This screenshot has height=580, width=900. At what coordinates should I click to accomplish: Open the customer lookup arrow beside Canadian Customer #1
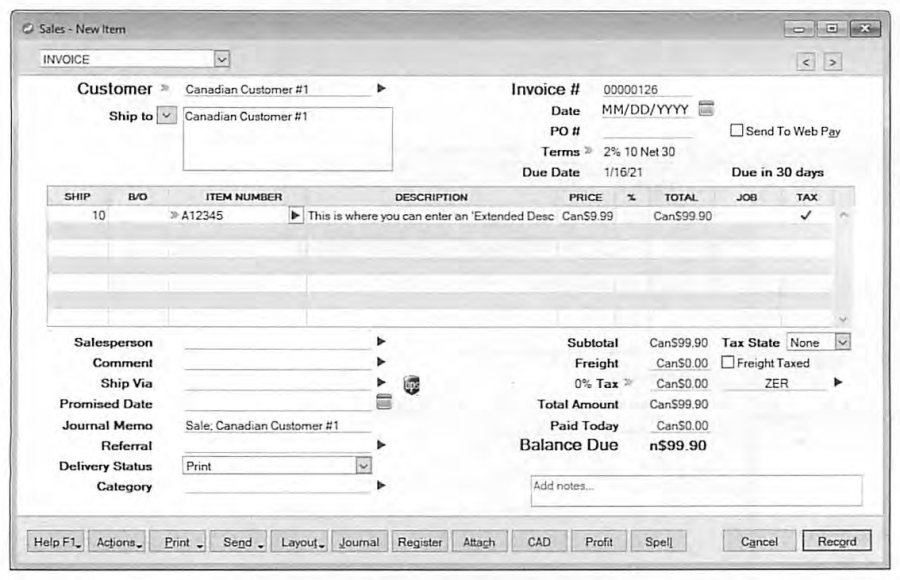(381, 88)
